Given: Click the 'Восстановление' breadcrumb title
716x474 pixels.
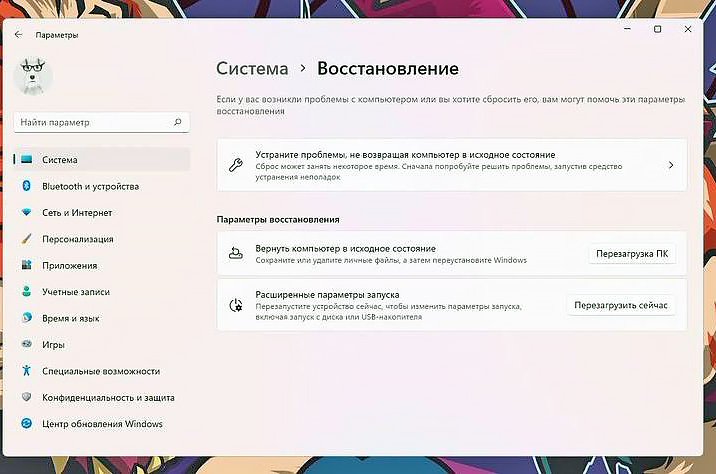Looking at the screenshot, I should pyautogui.click(x=388, y=68).
